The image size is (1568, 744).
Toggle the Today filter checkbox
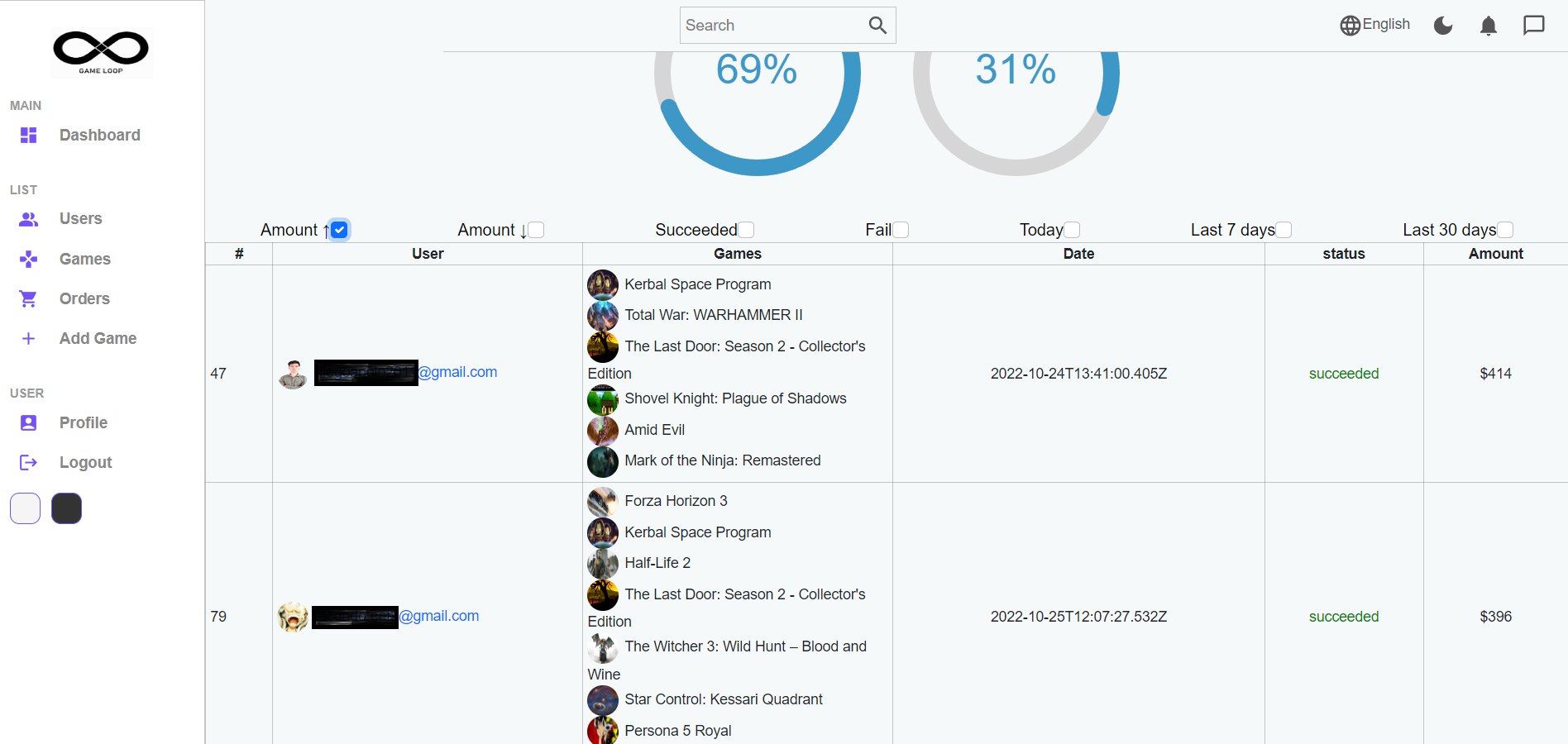click(x=1072, y=229)
